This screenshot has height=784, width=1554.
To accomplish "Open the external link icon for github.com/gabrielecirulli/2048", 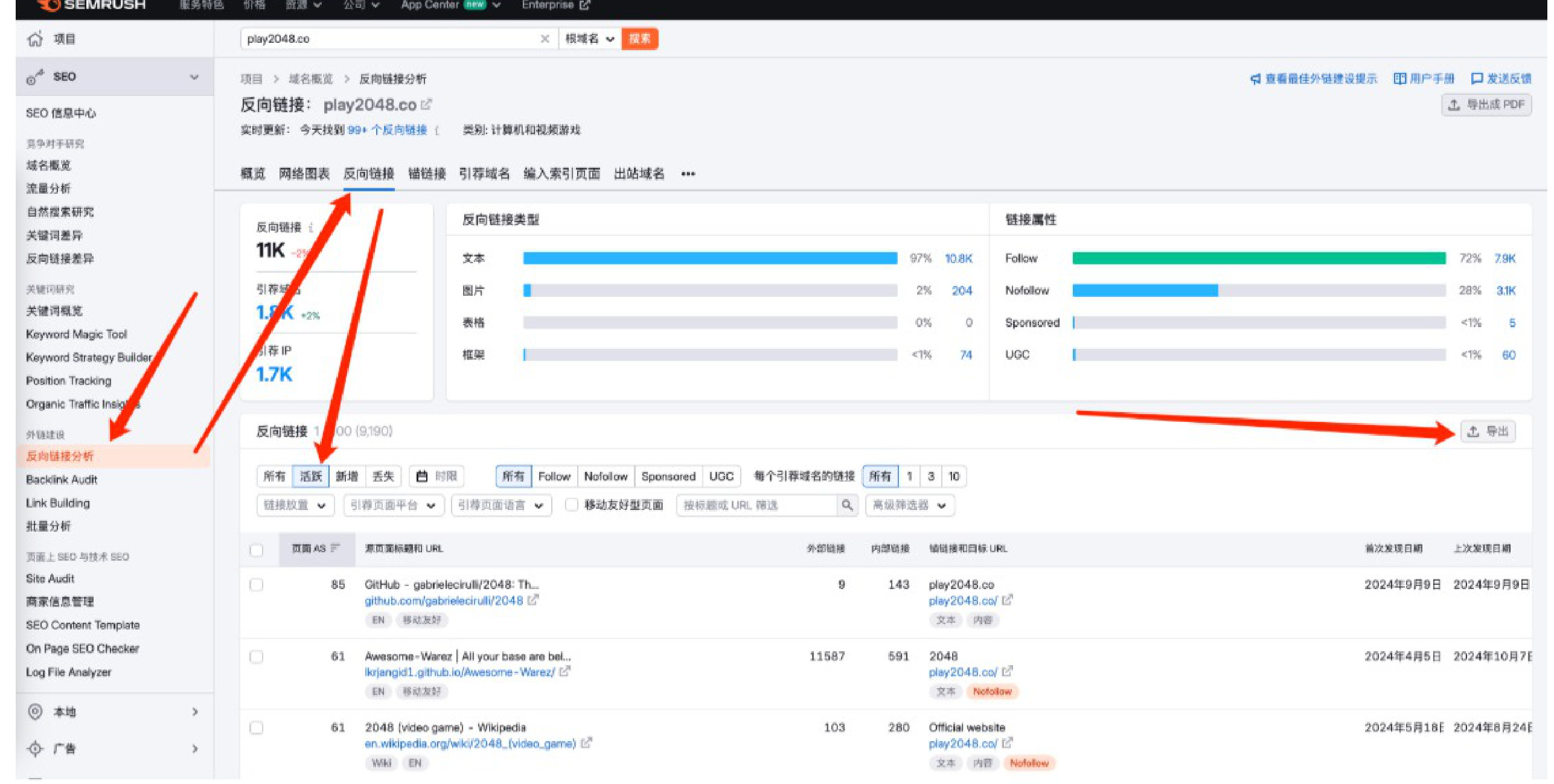I will pyautogui.click(x=532, y=601).
